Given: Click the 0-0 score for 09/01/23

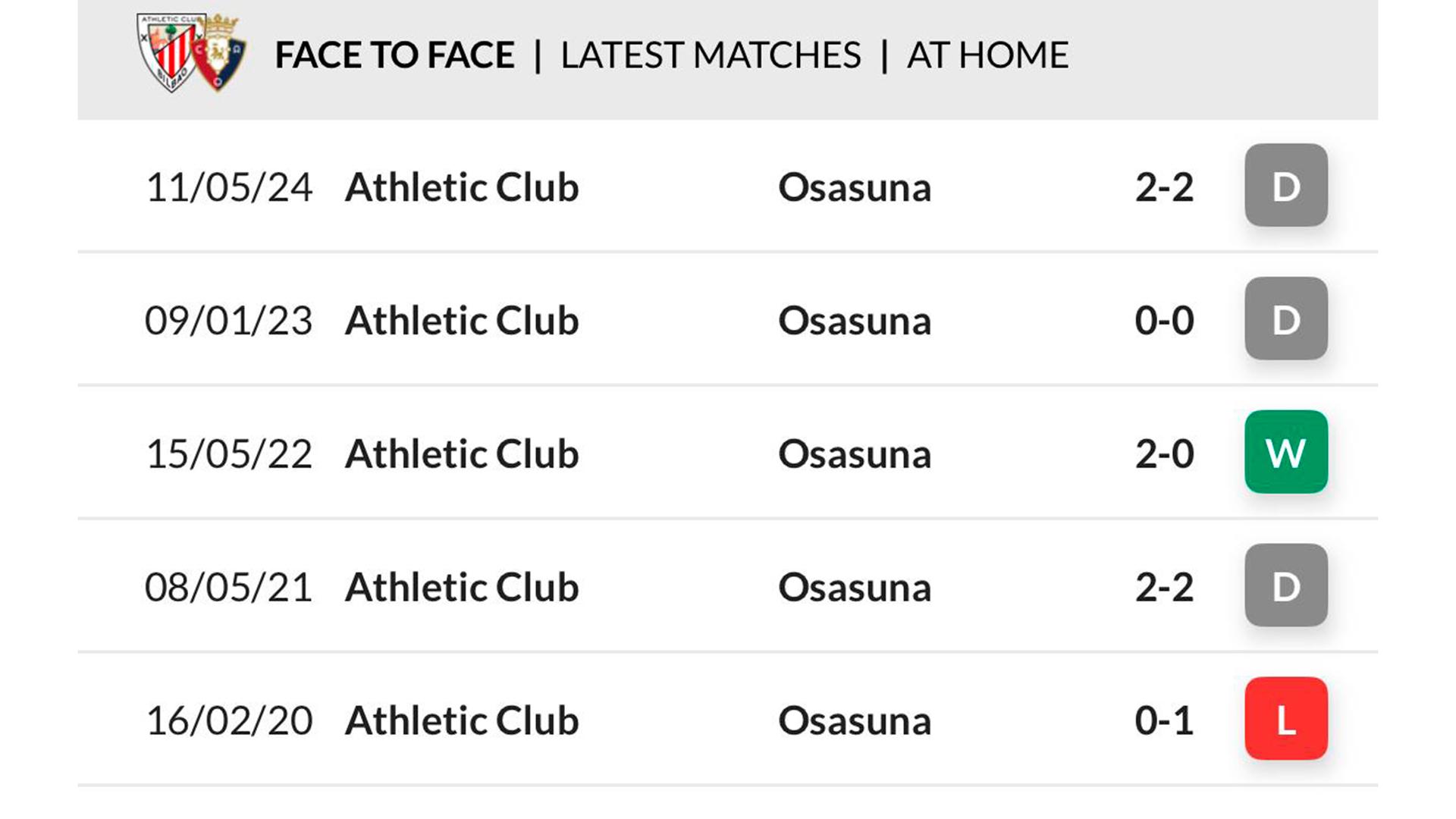Looking at the screenshot, I should [1164, 321].
